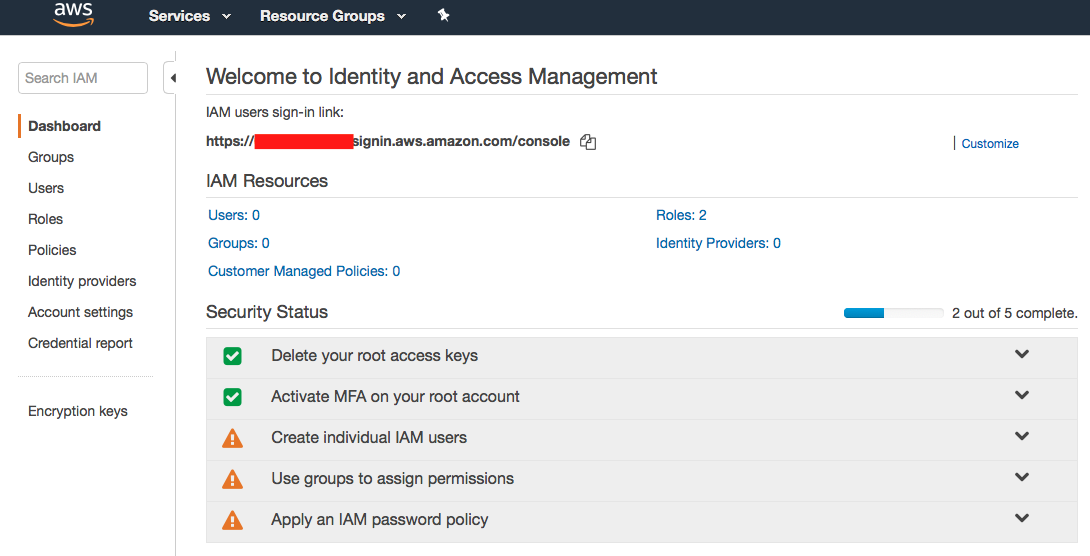Click the Use groups to assign permissions label

pyautogui.click(x=393, y=478)
